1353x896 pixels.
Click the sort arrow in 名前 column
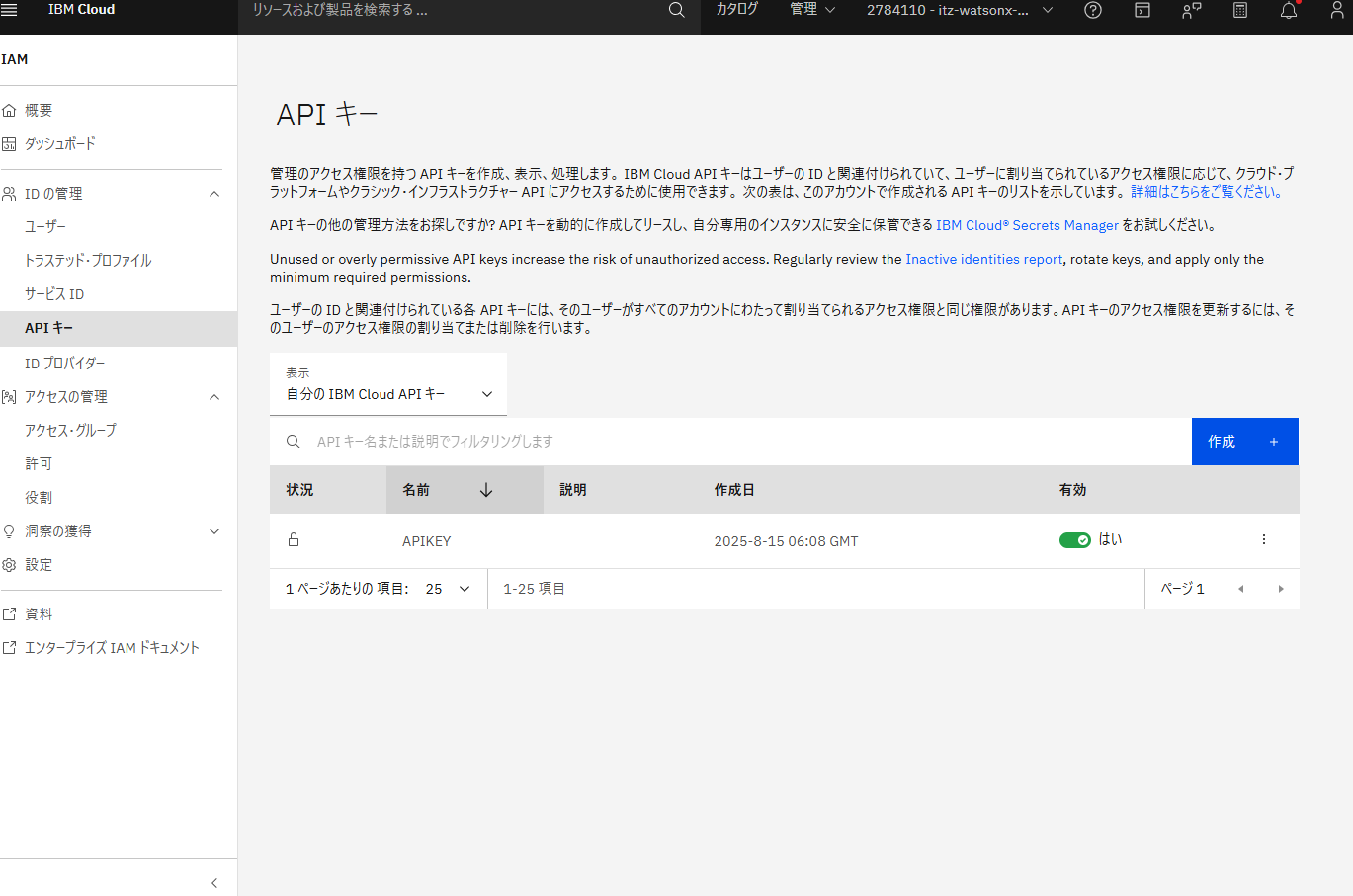click(486, 490)
